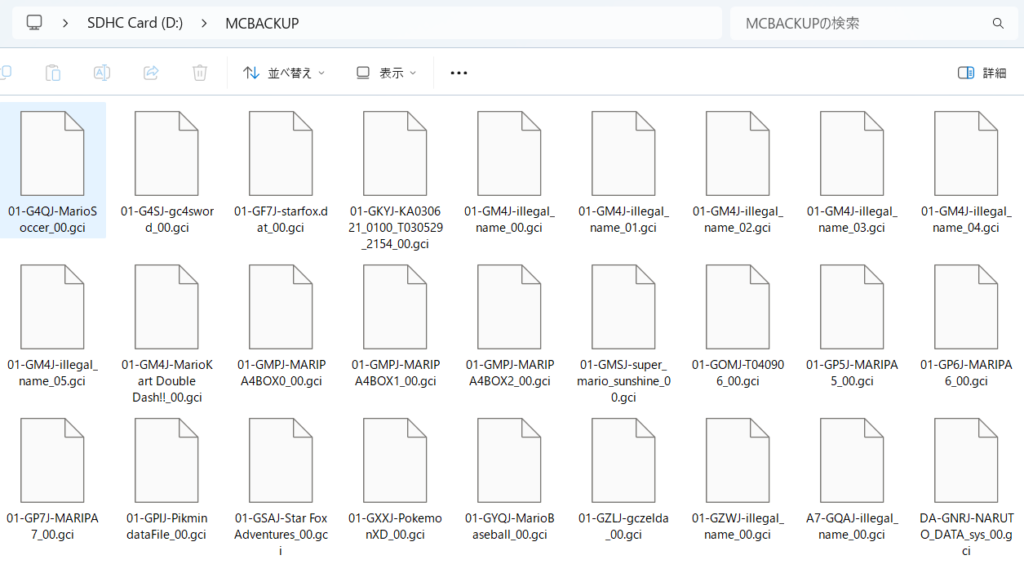Click MCBACKUP in address bar breadcrumb
The height and width of the screenshot is (573, 1024).
[261, 23]
